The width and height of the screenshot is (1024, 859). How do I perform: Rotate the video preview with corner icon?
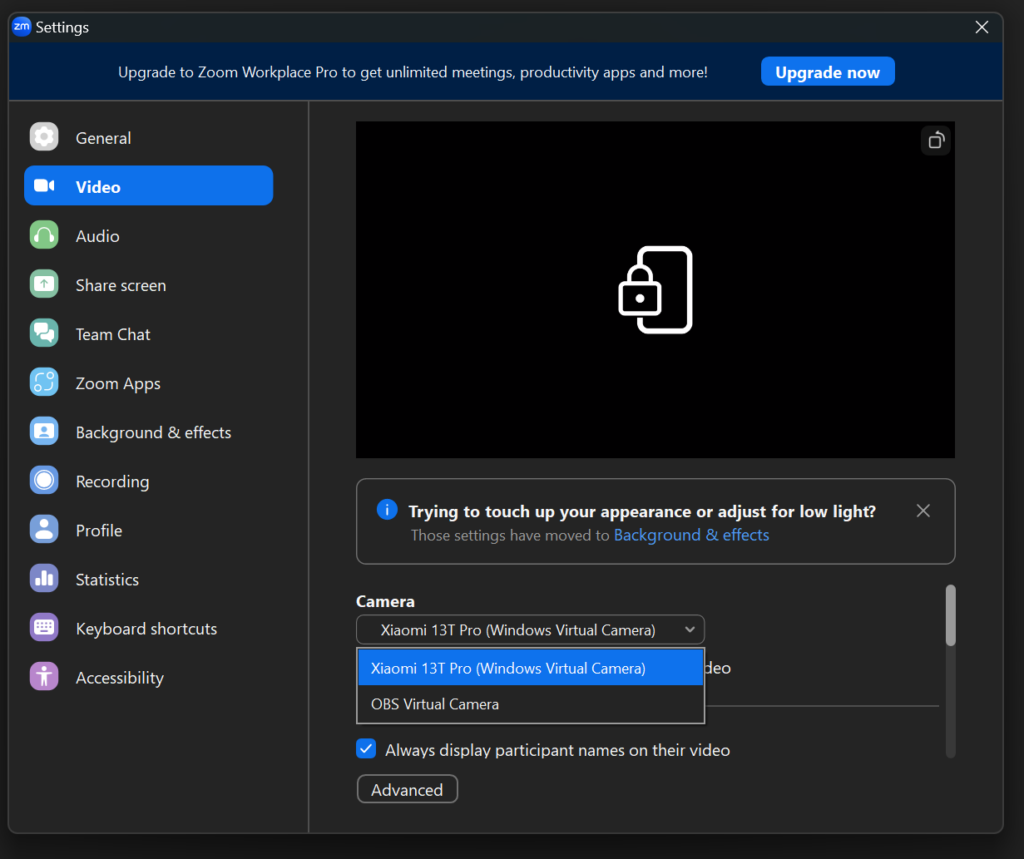click(x=935, y=141)
